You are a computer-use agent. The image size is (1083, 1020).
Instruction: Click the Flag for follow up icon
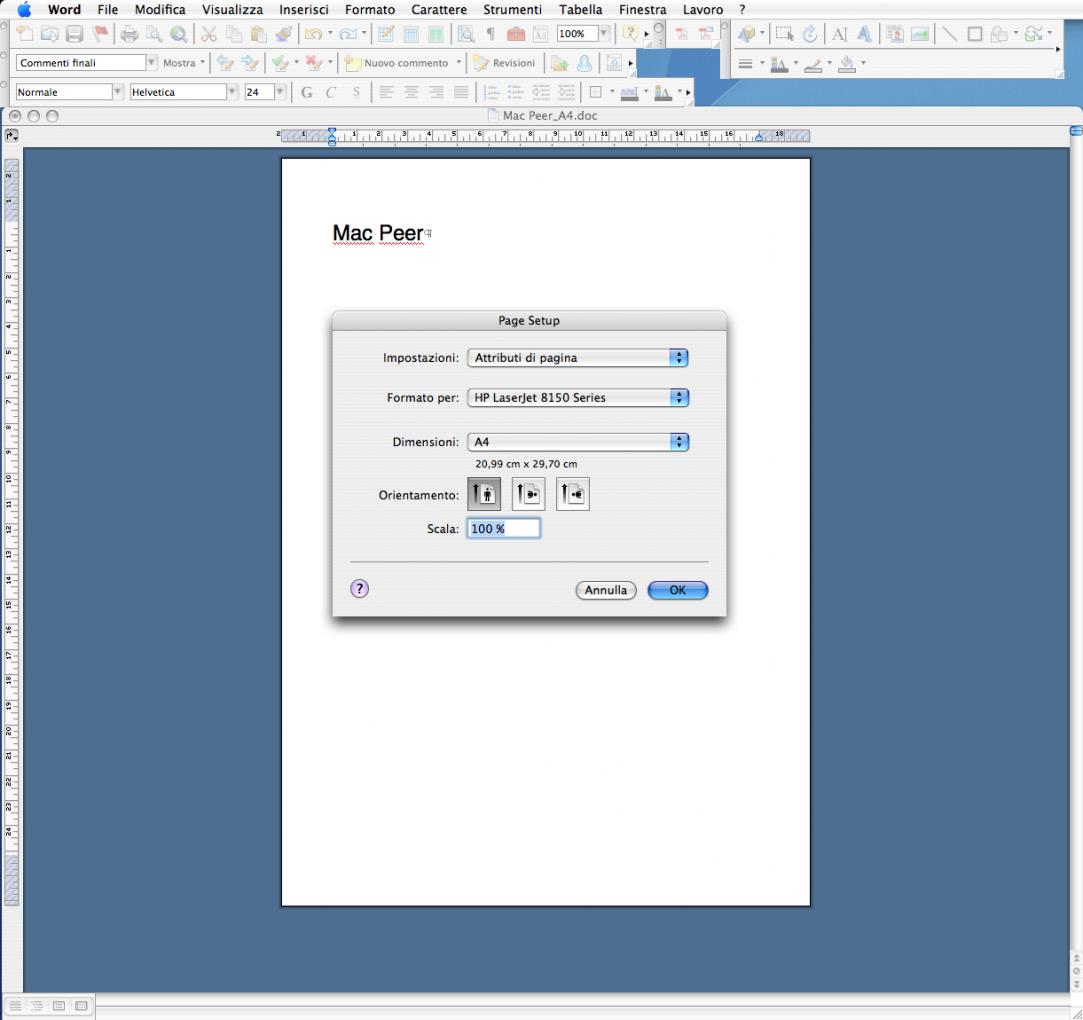coord(101,33)
